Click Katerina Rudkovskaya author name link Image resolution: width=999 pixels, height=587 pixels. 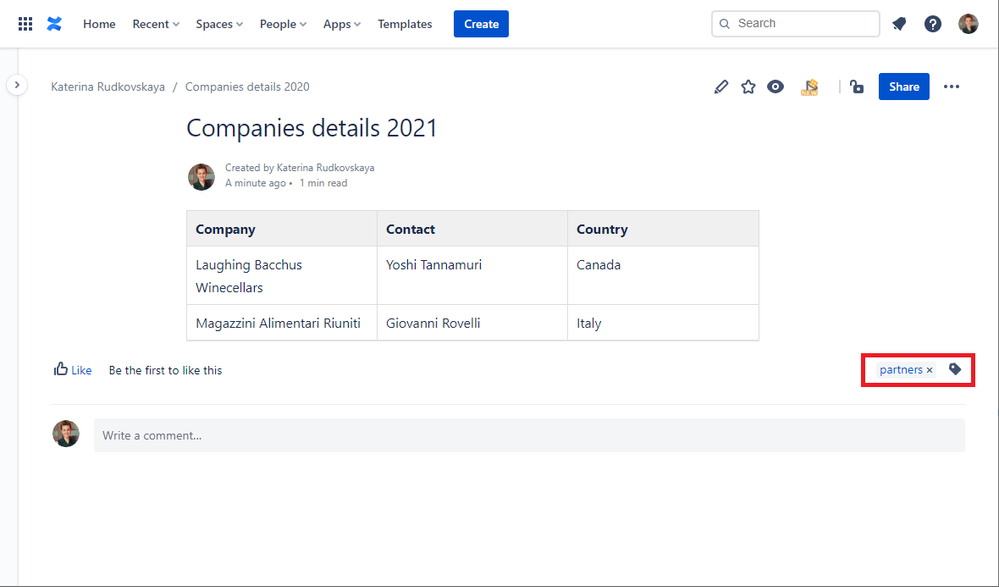(326, 168)
